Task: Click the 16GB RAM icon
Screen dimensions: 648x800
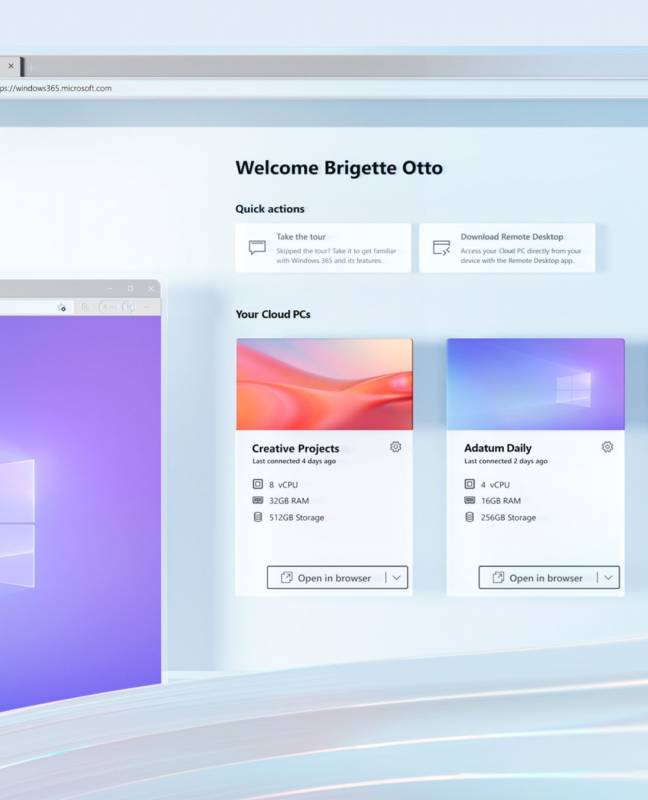Action: 469,500
